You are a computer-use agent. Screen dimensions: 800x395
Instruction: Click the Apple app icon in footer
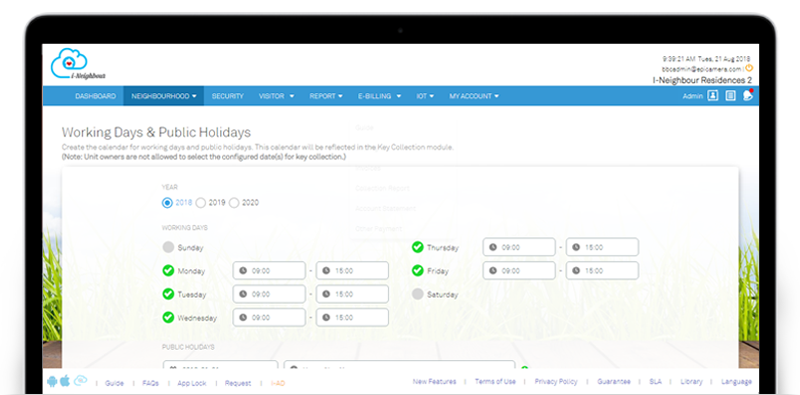65,381
